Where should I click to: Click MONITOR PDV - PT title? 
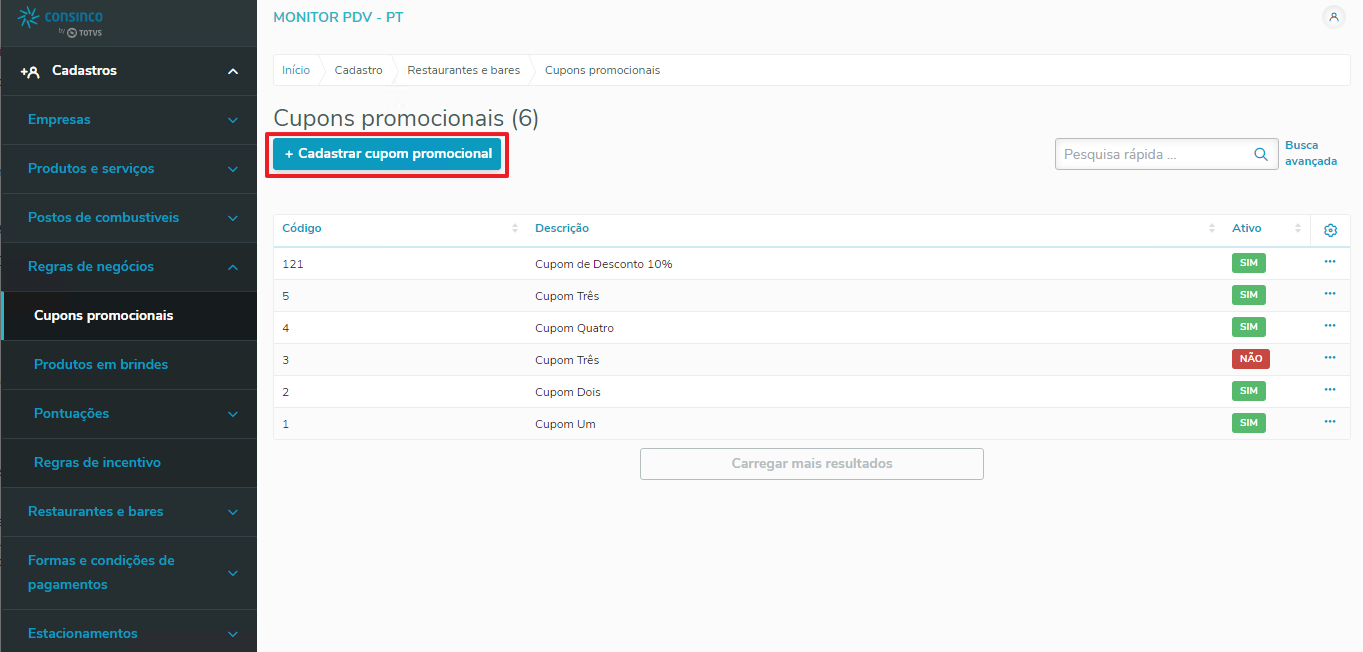[x=338, y=17]
